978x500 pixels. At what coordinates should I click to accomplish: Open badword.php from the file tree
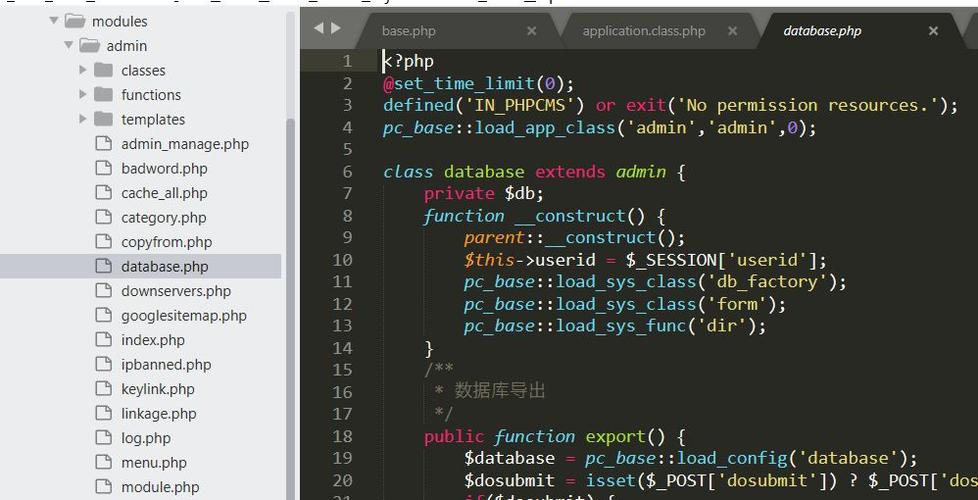pyautogui.click(x=164, y=168)
